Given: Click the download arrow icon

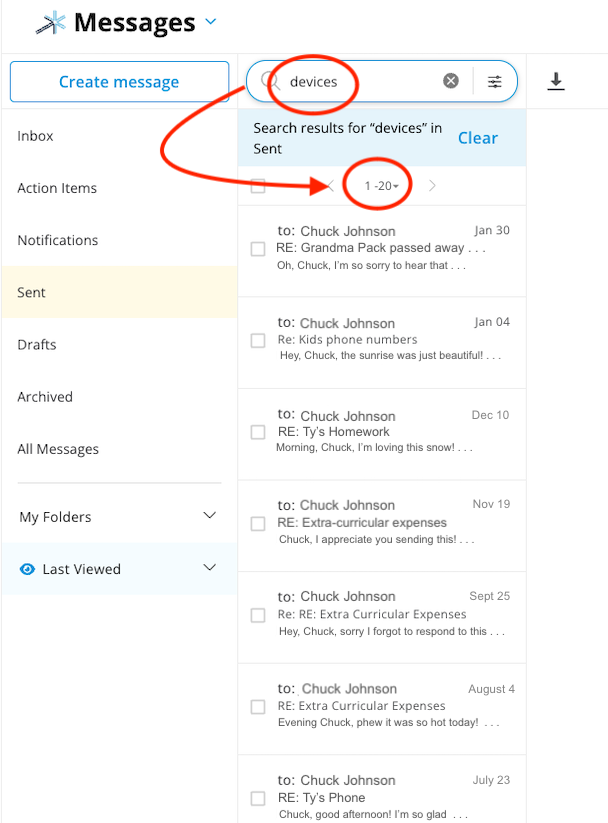Looking at the screenshot, I should click(555, 81).
